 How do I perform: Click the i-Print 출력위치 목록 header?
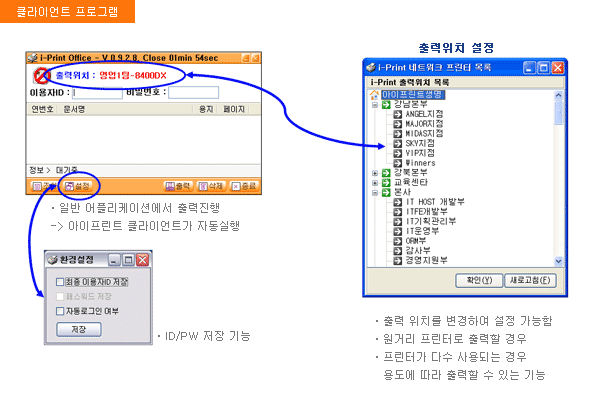pyautogui.click(x=410, y=82)
